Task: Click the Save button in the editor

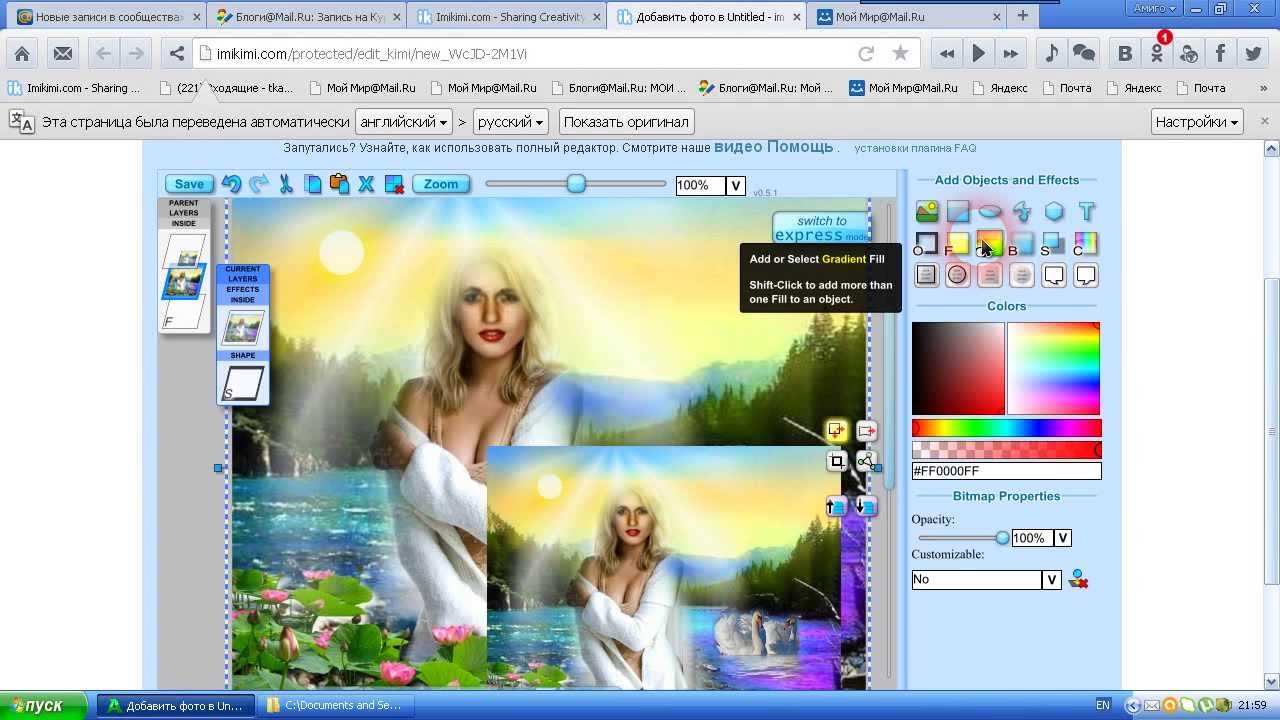Action: pyautogui.click(x=189, y=184)
